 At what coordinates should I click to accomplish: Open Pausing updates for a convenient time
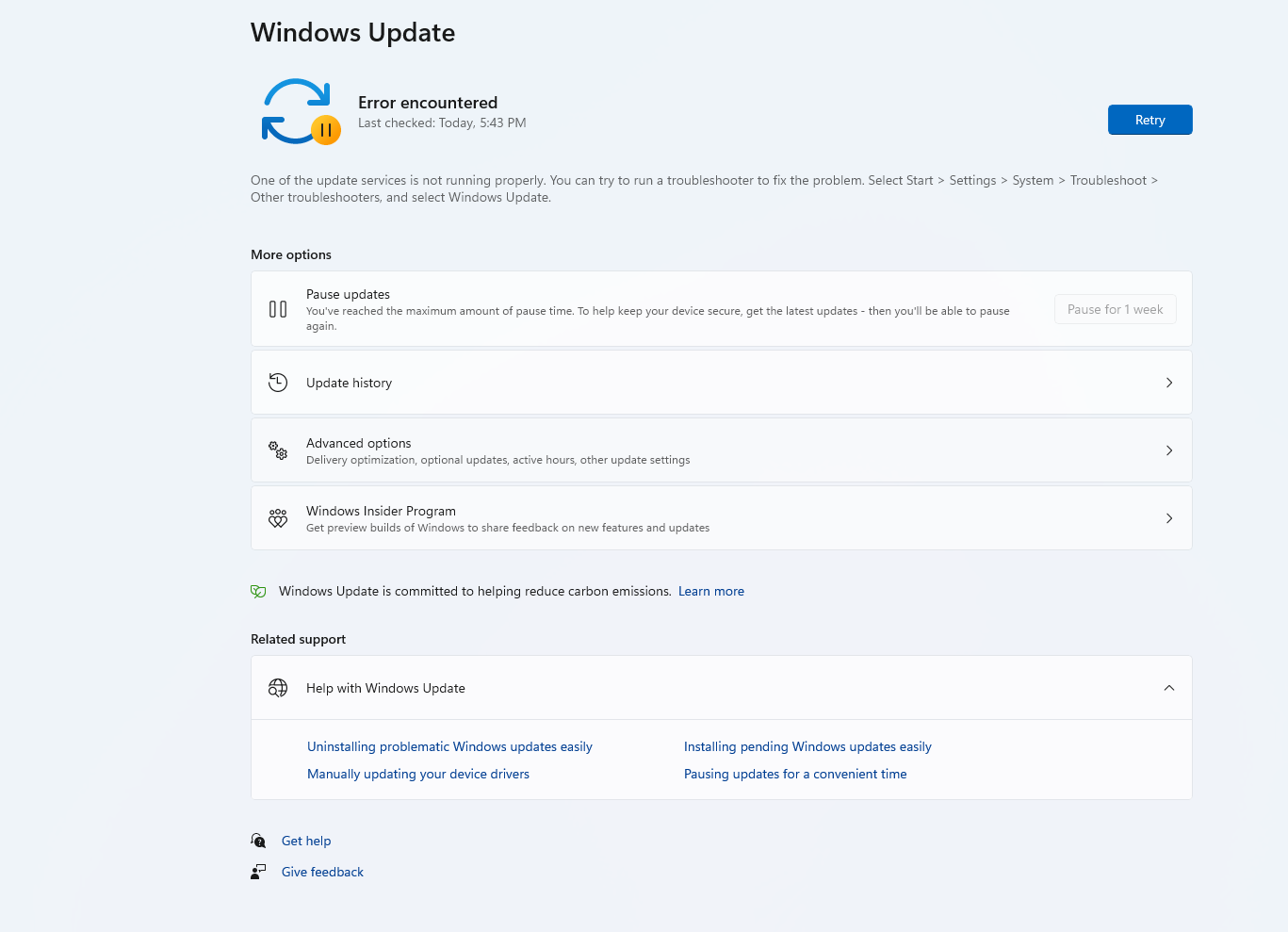click(795, 774)
